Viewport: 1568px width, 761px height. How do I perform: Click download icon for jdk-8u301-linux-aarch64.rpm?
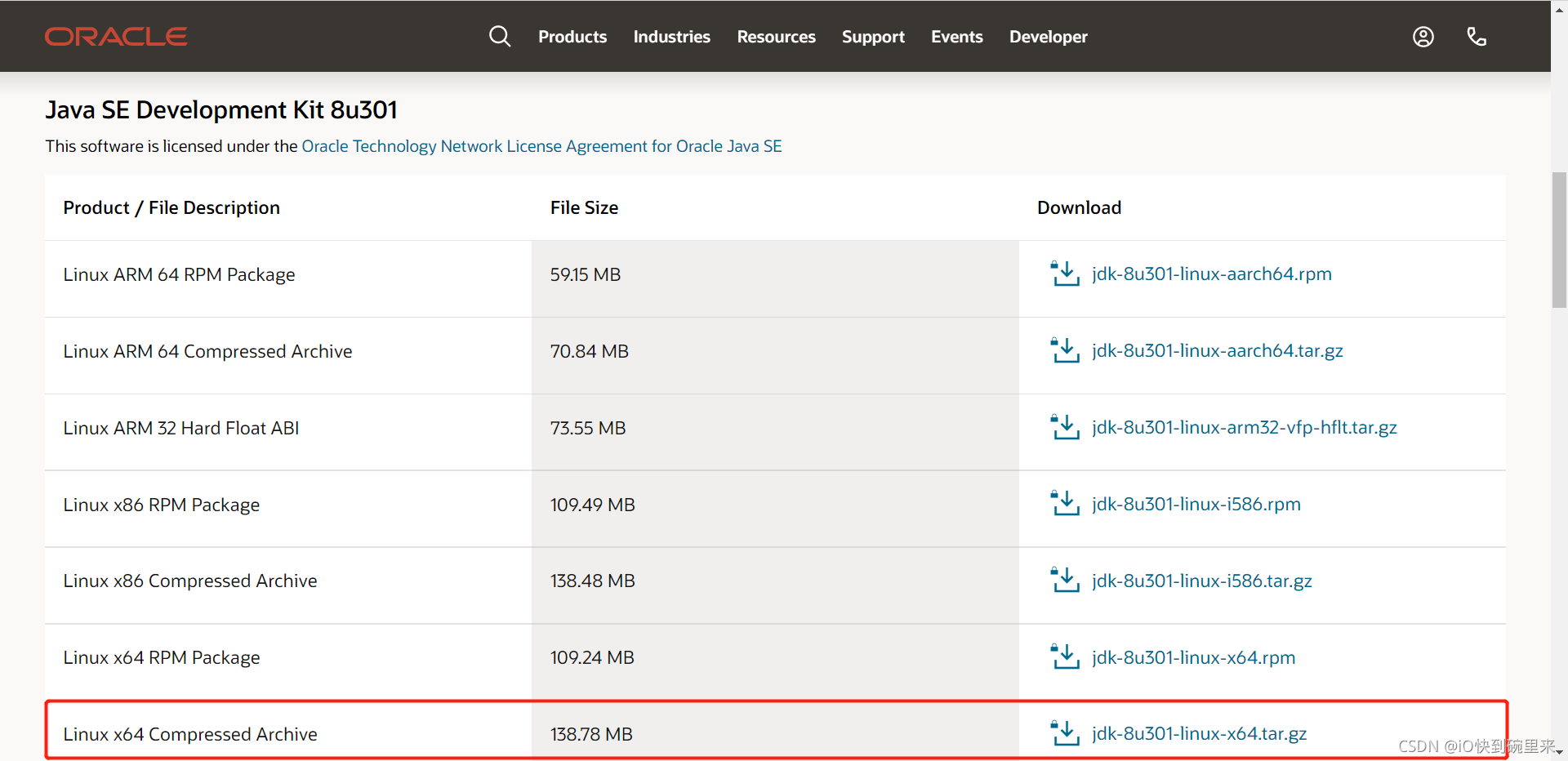coord(1065,274)
